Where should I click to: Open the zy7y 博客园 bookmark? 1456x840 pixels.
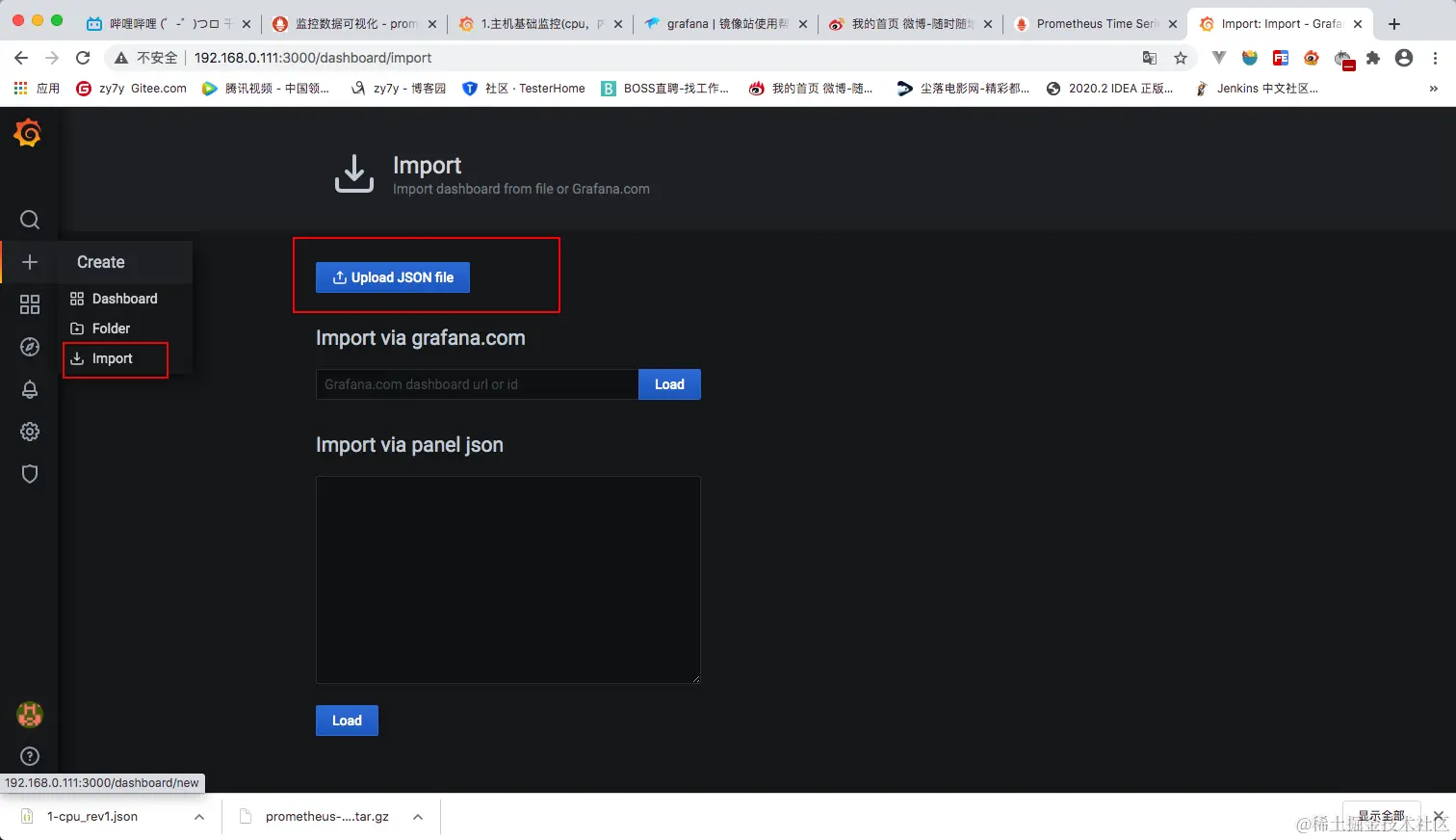398,89
